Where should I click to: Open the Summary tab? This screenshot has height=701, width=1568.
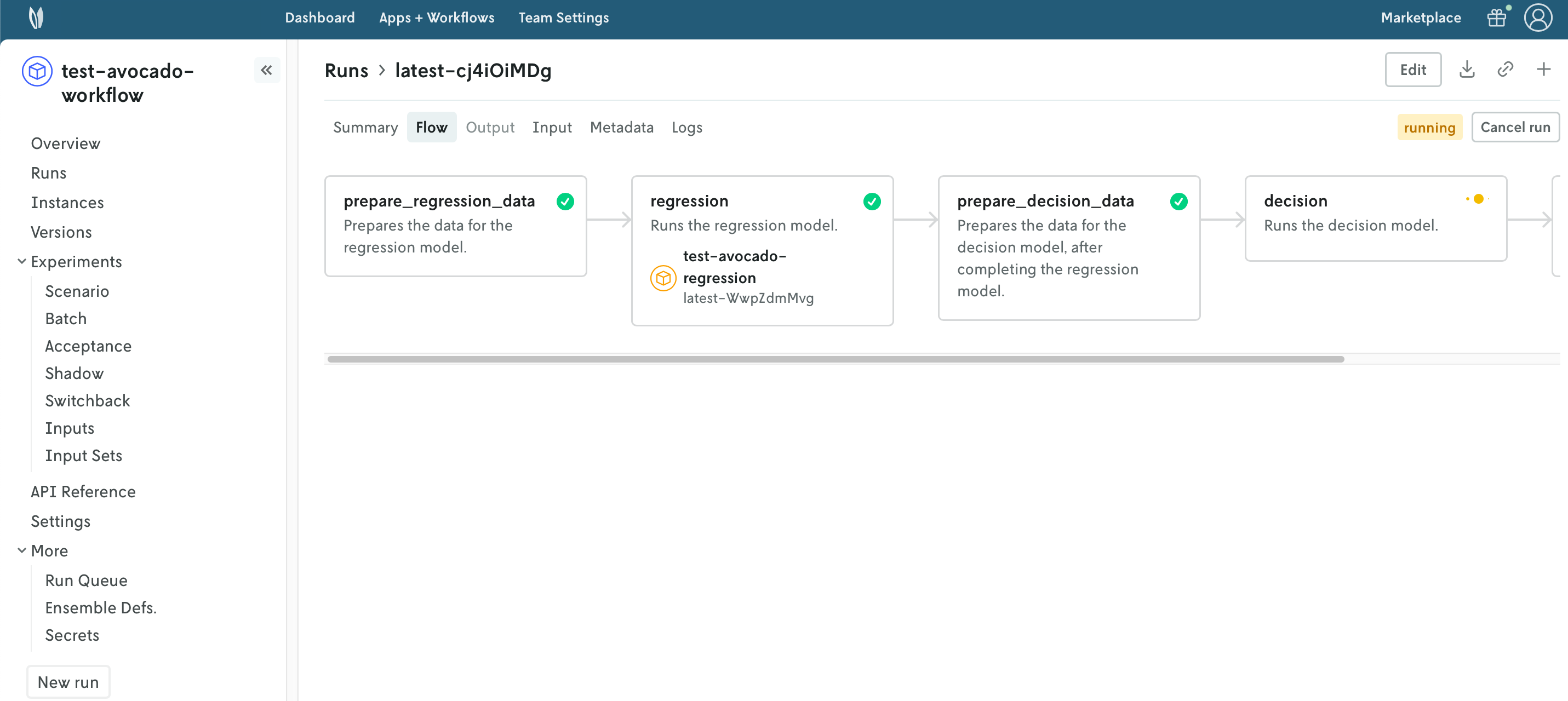click(365, 127)
